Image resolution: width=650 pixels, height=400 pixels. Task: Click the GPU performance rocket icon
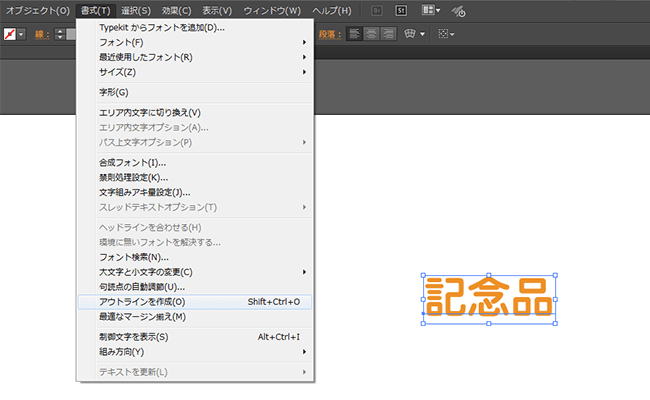coord(458,12)
